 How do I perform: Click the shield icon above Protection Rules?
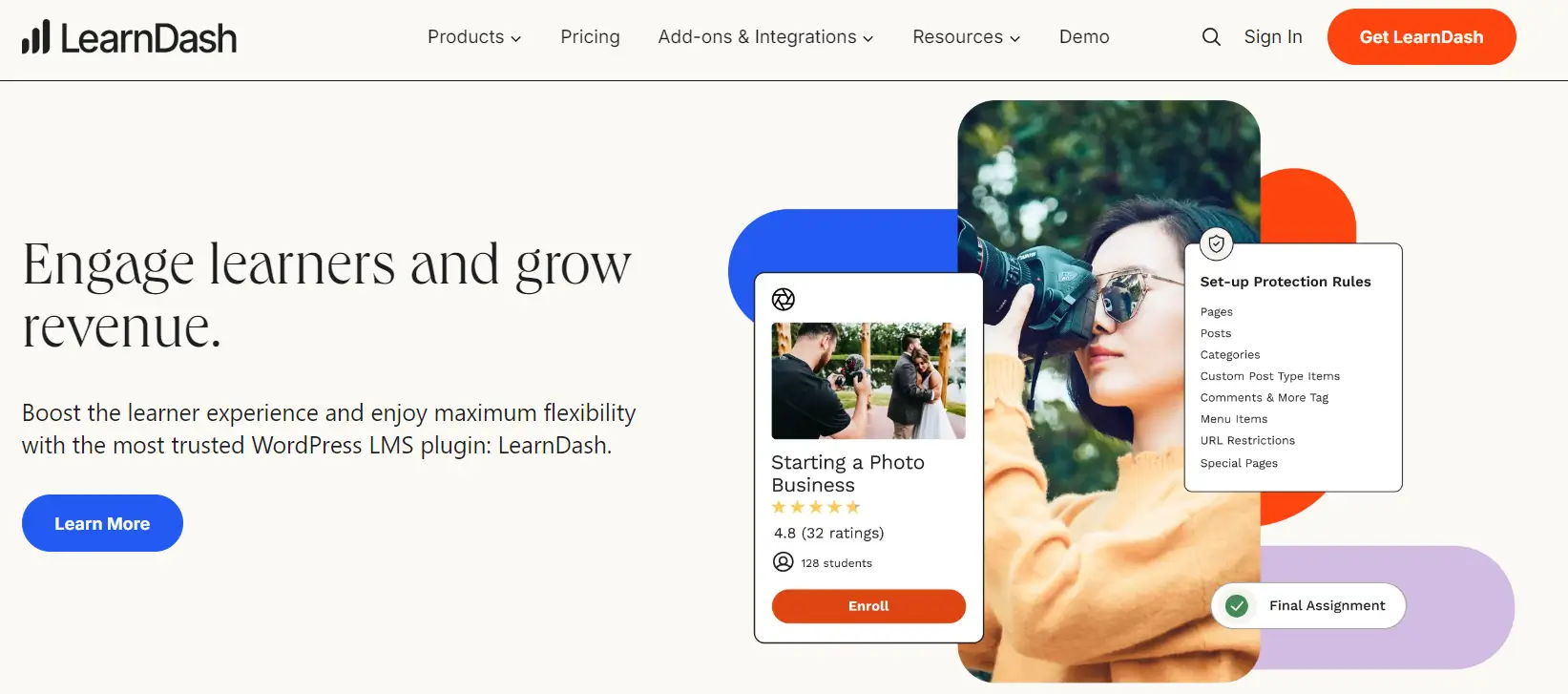pos(1216,244)
